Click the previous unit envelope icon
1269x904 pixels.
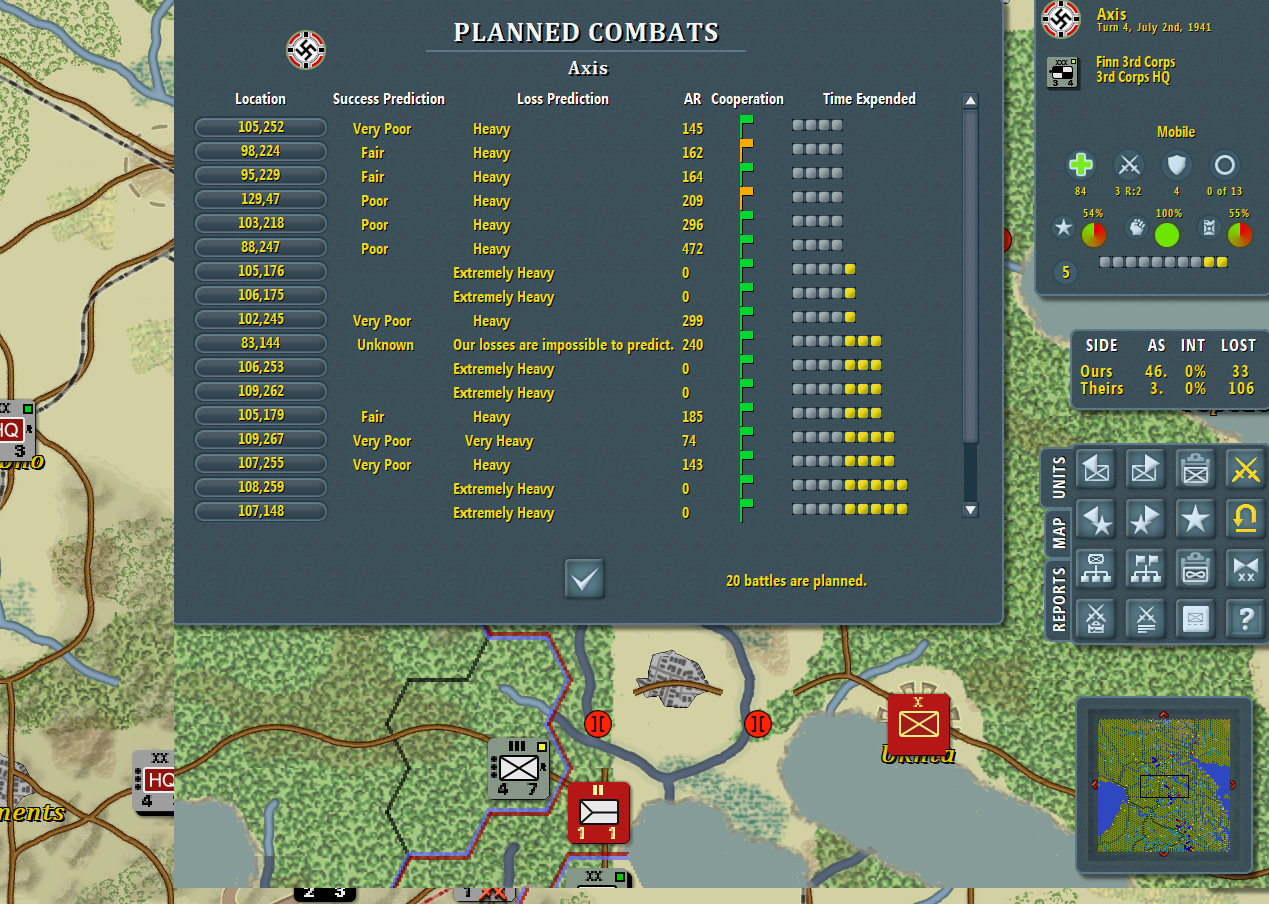tap(1098, 468)
